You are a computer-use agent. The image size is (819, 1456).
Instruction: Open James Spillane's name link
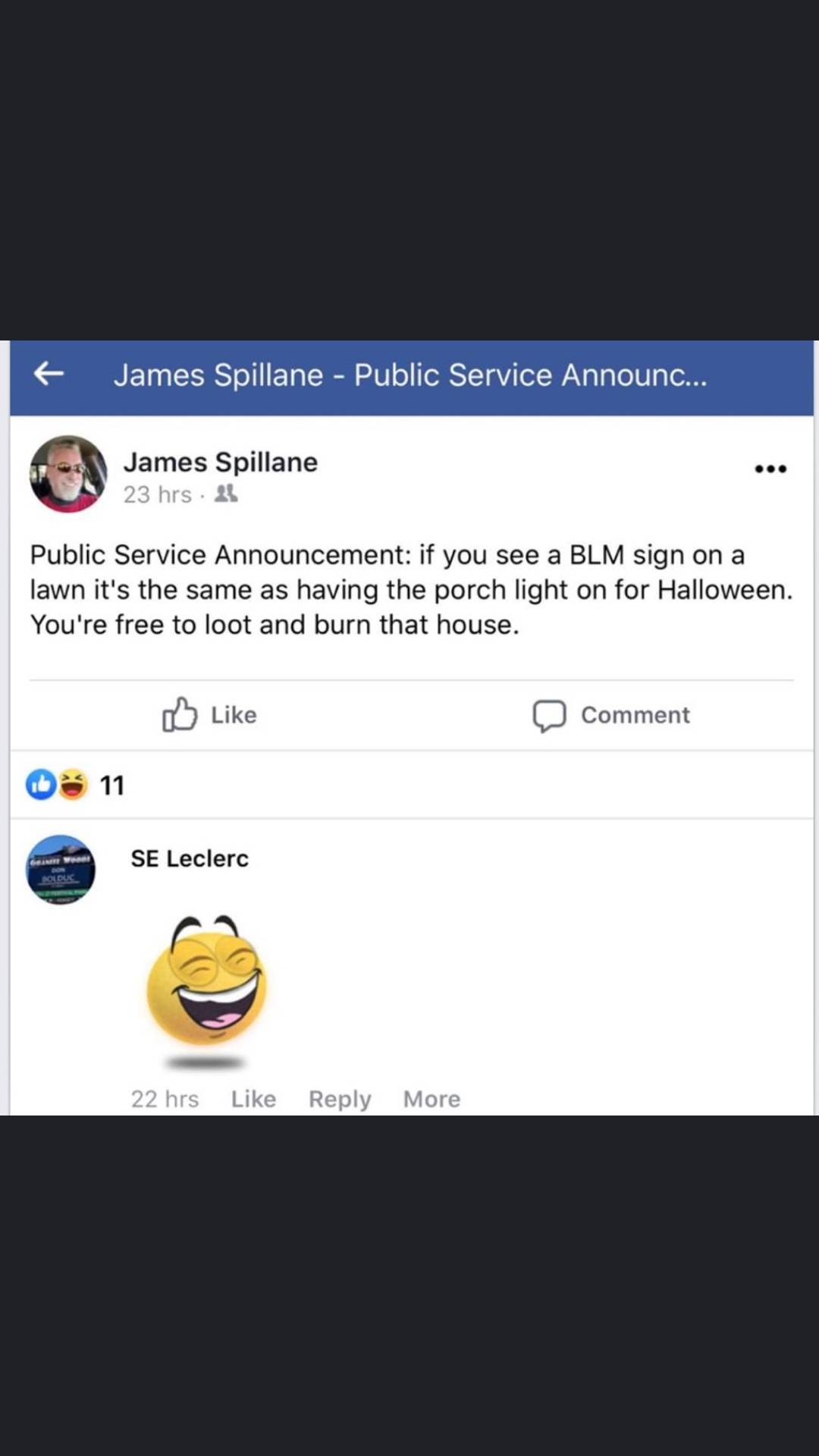point(221,462)
